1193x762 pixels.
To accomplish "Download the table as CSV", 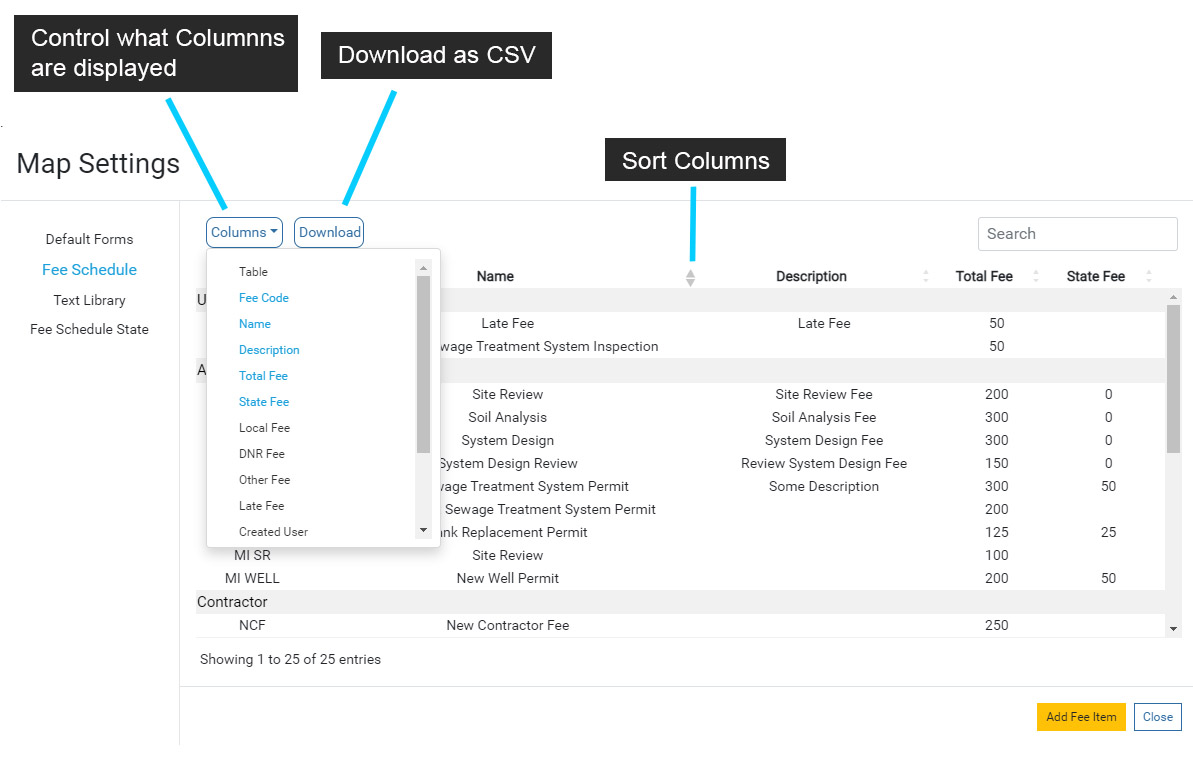I will coord(329,232).
